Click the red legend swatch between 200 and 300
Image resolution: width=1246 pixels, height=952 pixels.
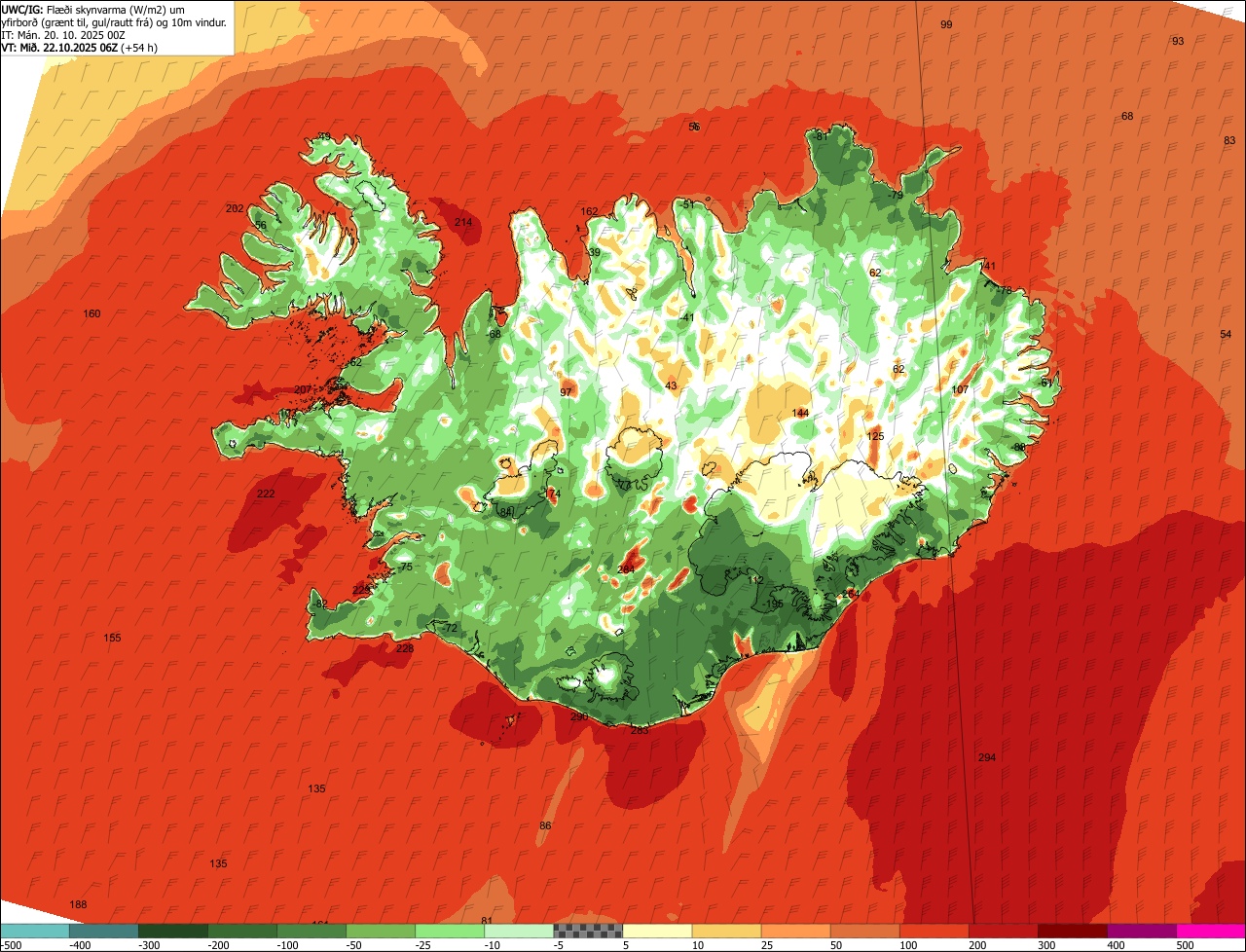1003,932
